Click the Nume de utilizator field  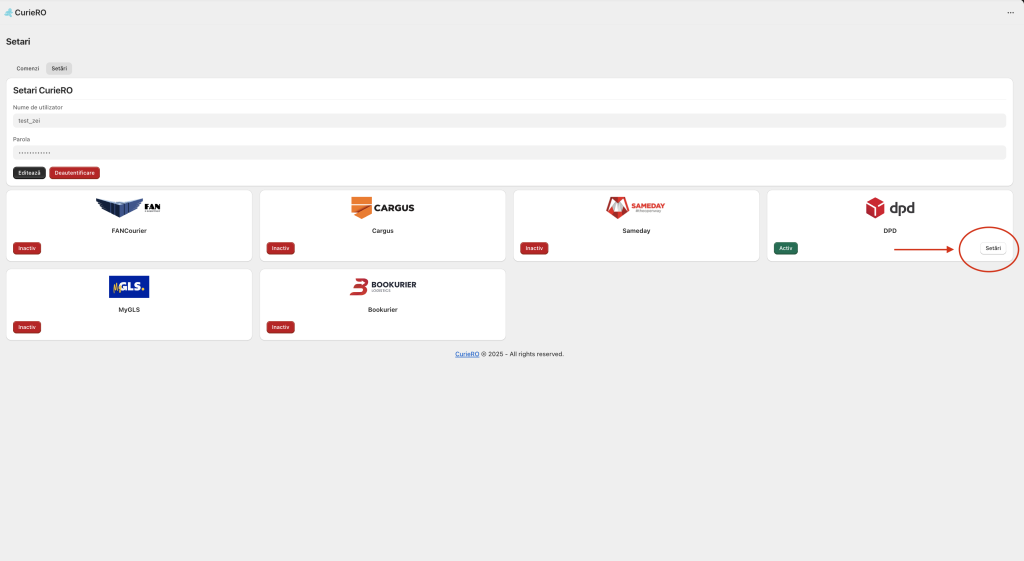tap(509, 121)
